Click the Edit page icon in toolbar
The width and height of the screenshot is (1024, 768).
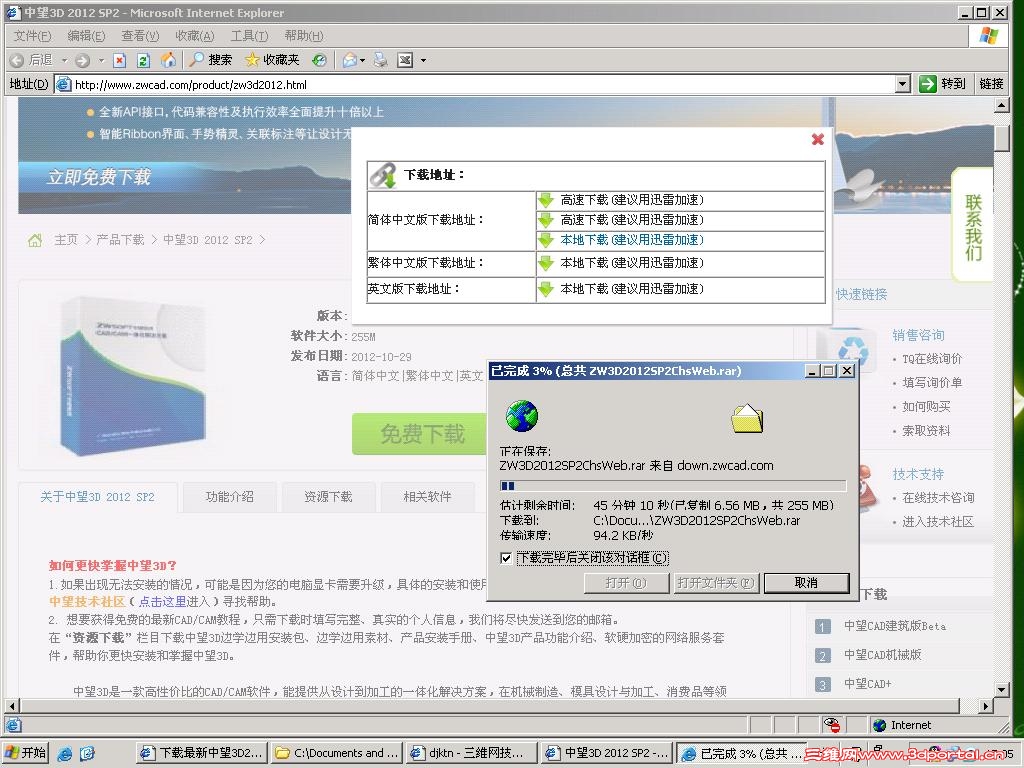point(406,60)
